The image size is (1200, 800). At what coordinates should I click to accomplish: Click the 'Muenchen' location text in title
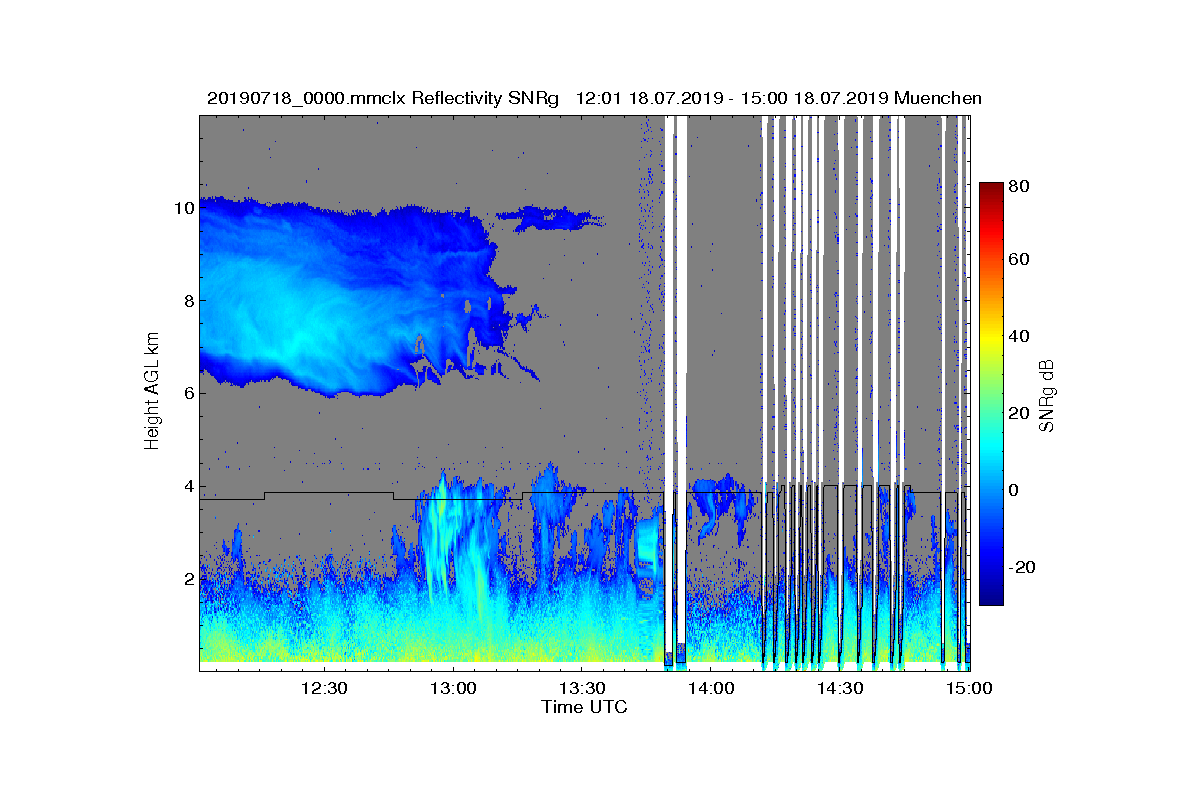(938, 98)
